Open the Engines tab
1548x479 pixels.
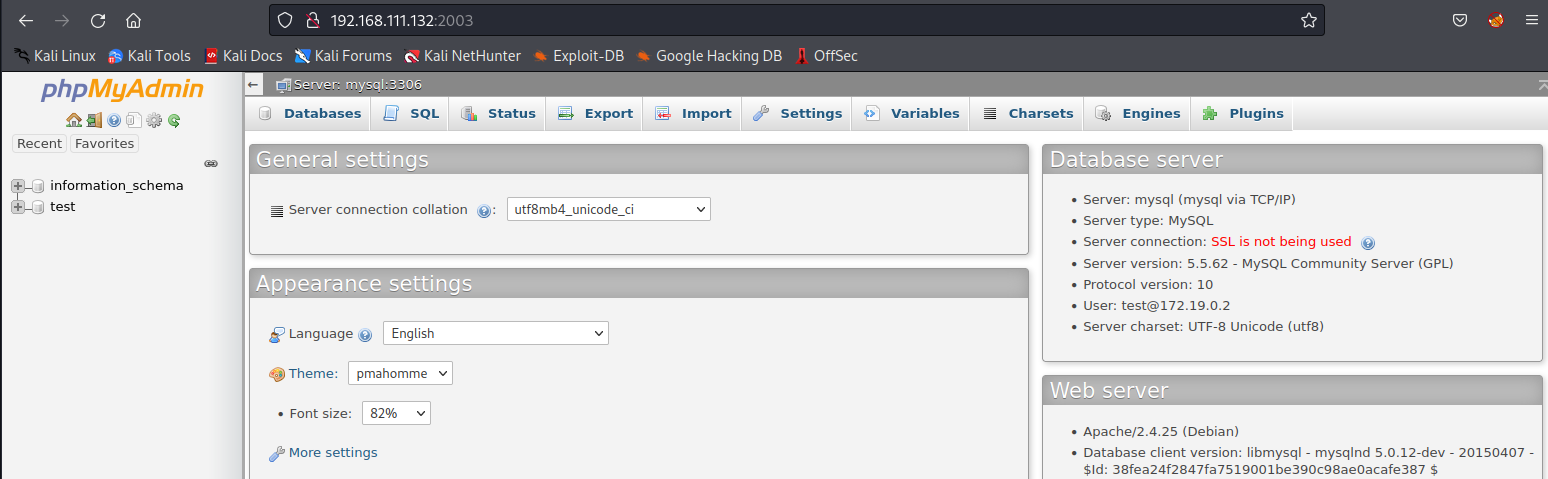coord(1137,114)
